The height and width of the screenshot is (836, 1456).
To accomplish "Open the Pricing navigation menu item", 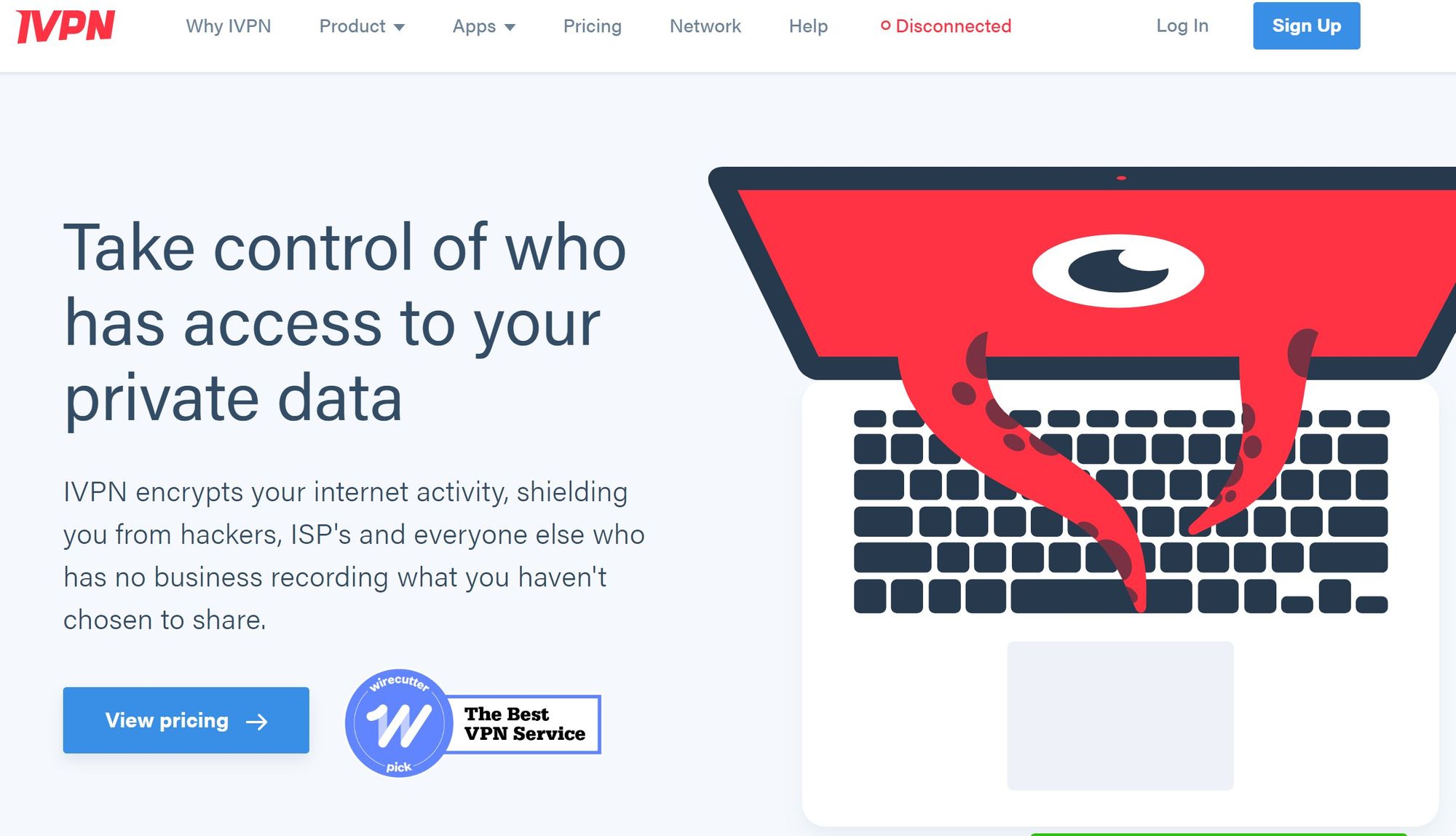I will [592, 26].
